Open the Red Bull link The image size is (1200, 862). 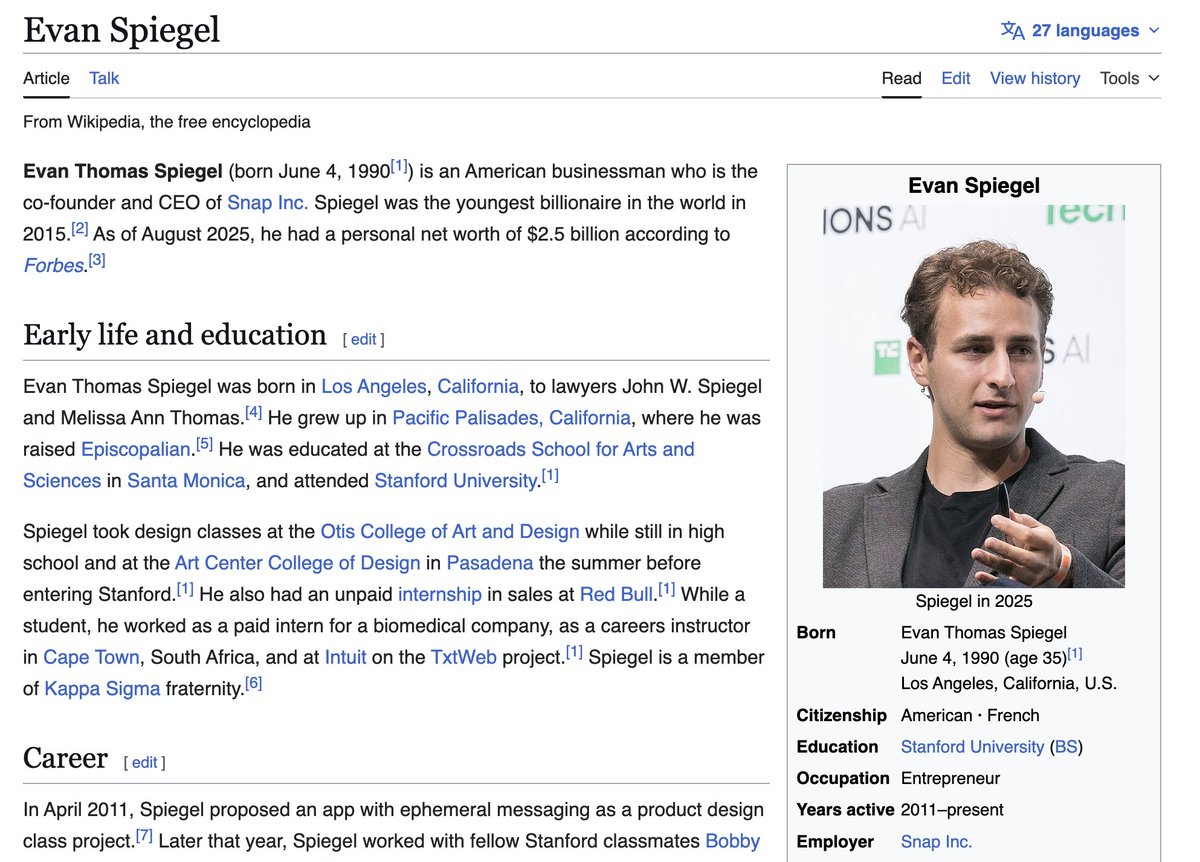click(x=616, y=595)
